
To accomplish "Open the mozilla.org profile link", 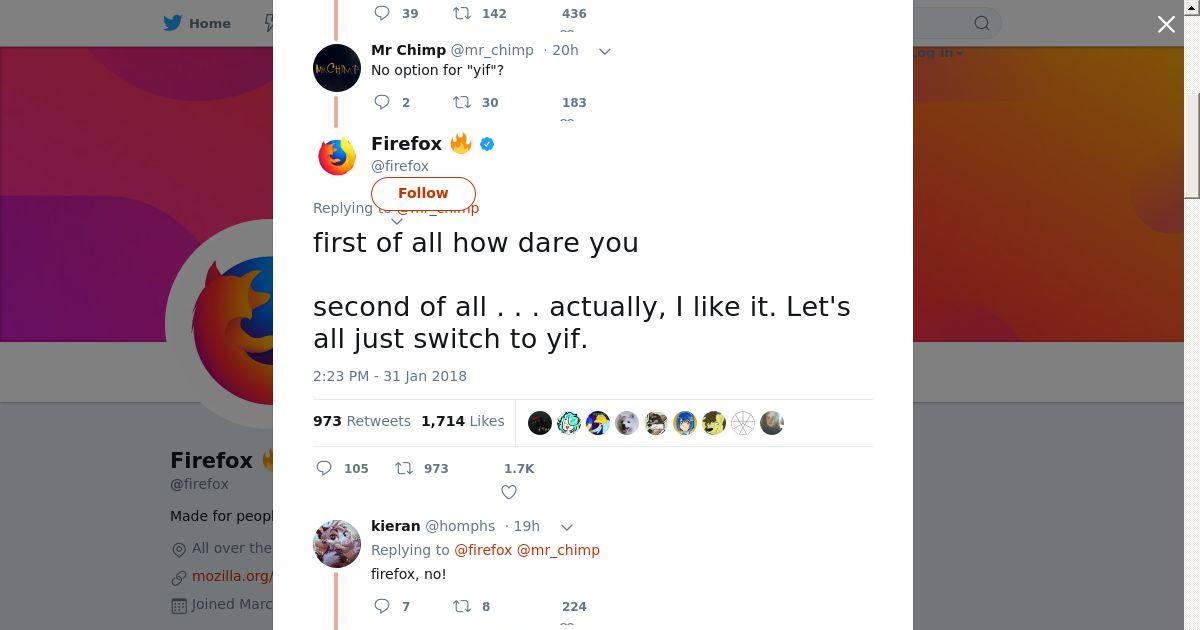I will click(x=232, y=576).
